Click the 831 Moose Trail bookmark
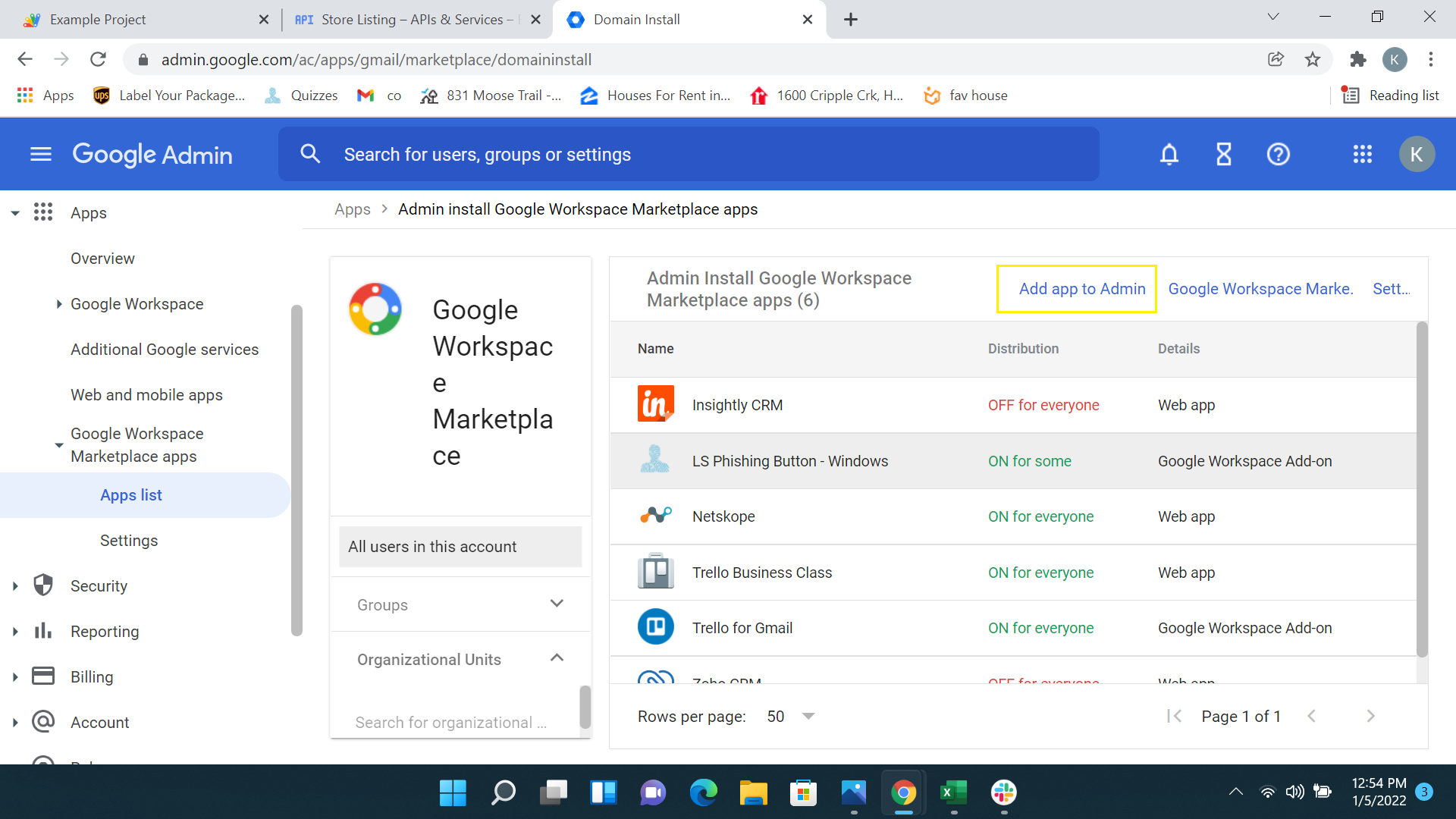Viewport: 1456px width, 819px height. coord(491,96)
